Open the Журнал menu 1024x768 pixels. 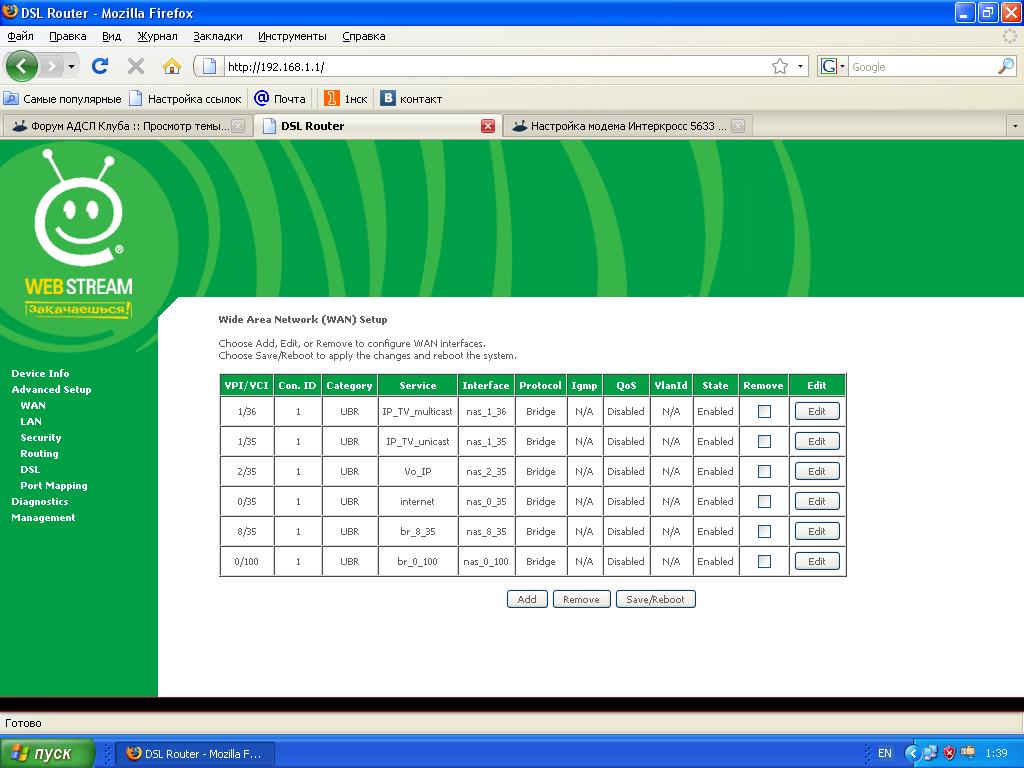click(x=157, y=37)
